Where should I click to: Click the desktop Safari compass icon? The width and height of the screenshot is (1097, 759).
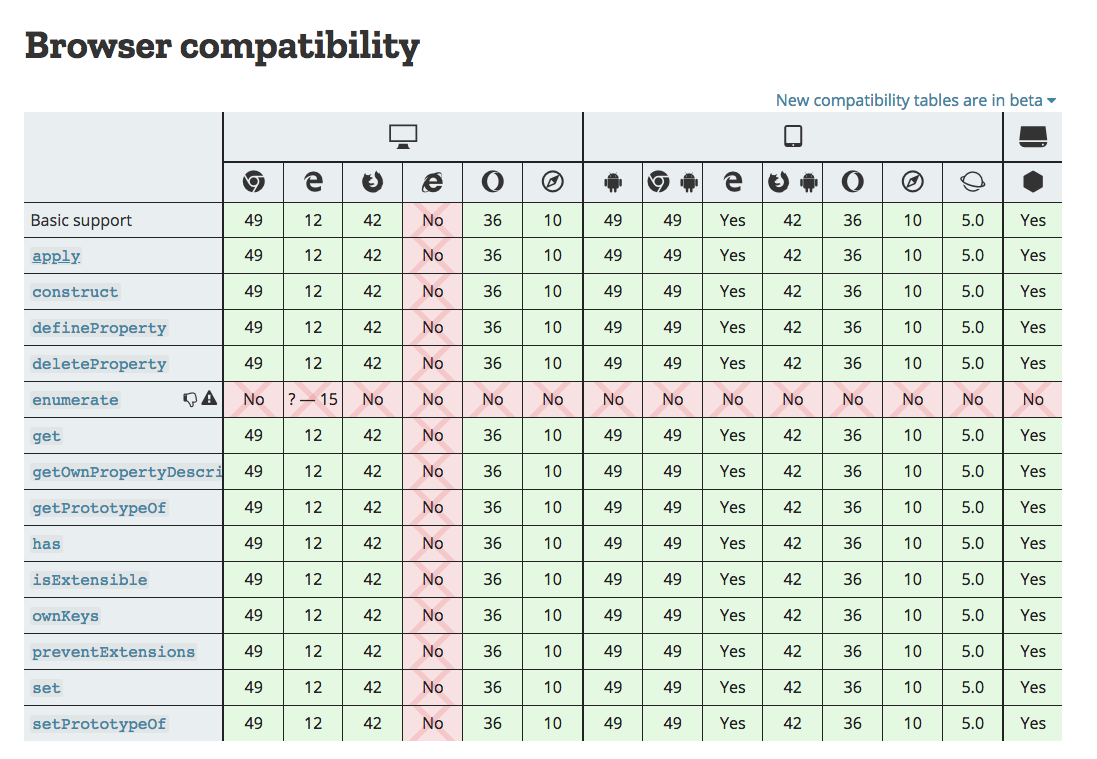pyautogui.click(x=553, y=182)
